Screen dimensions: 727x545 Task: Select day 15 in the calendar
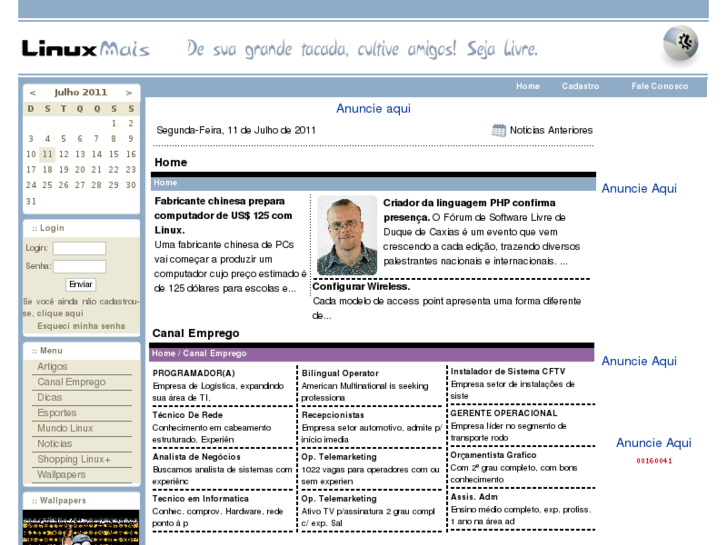114,154
